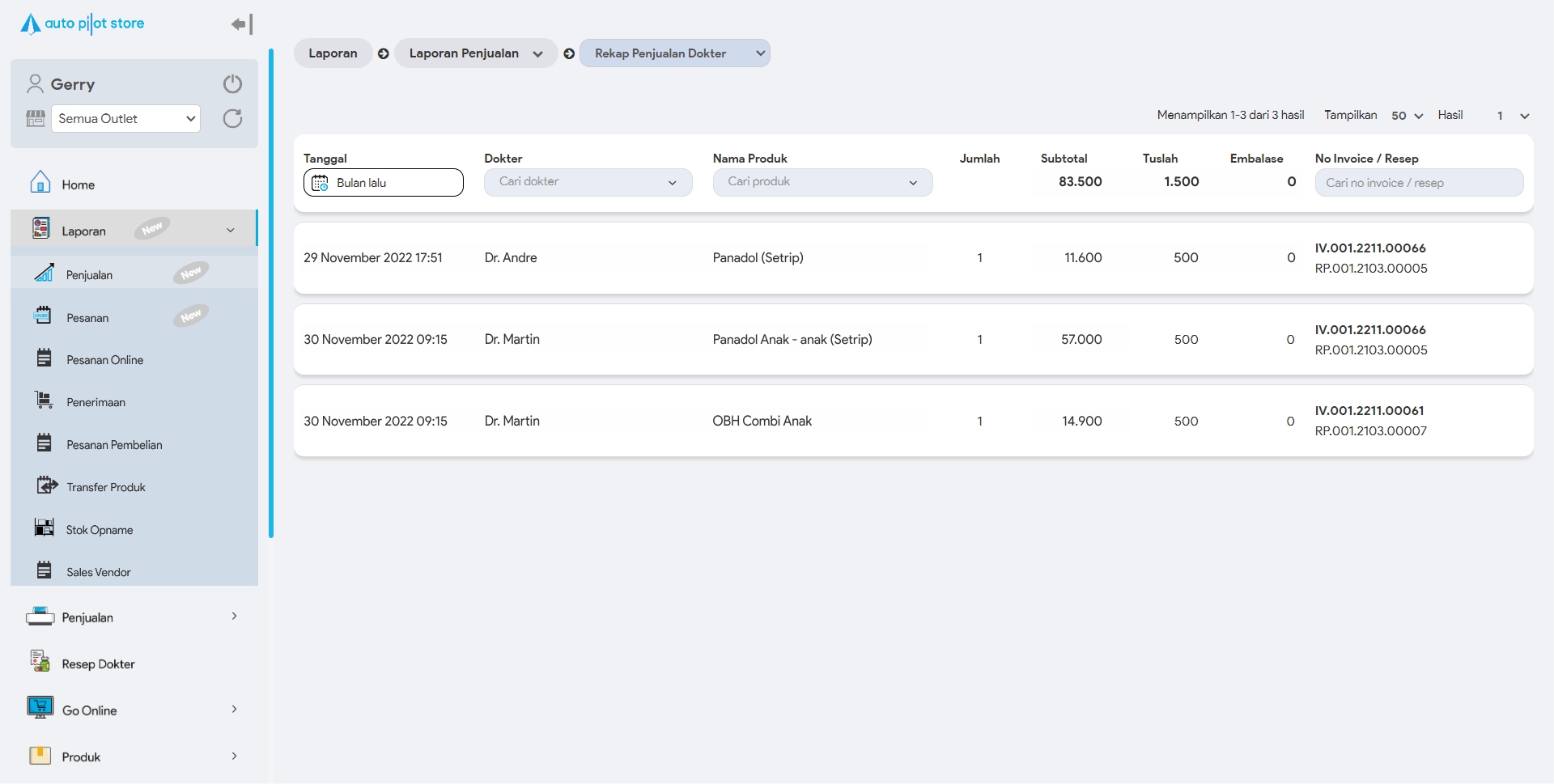
Task: Change Tampilkan 50 rows per page
Action: pyautogui.click(x=1407, y=116)
